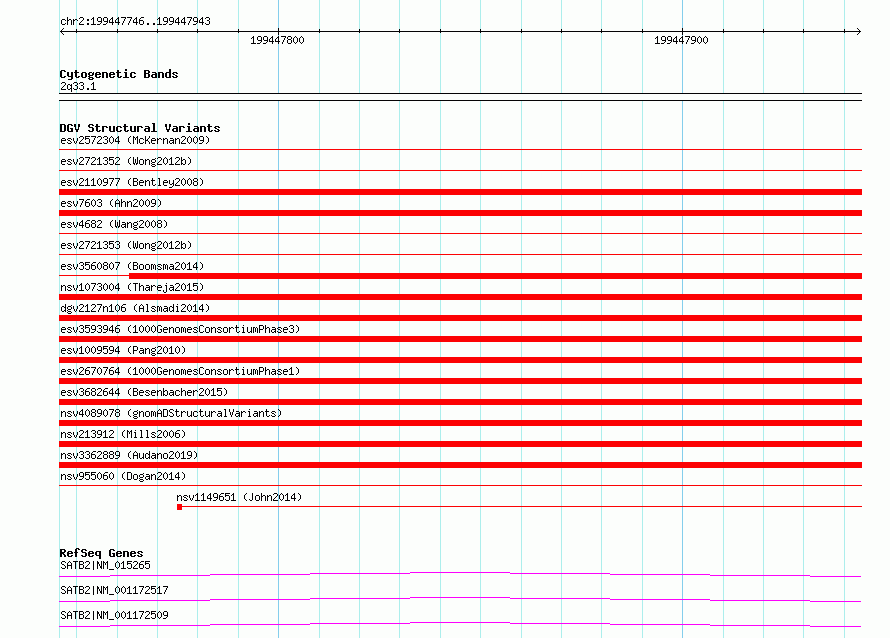Click the red bar under esv1009594 (Pang2010)
Viewport: 890px width, 638px height.
coord(460,360)
